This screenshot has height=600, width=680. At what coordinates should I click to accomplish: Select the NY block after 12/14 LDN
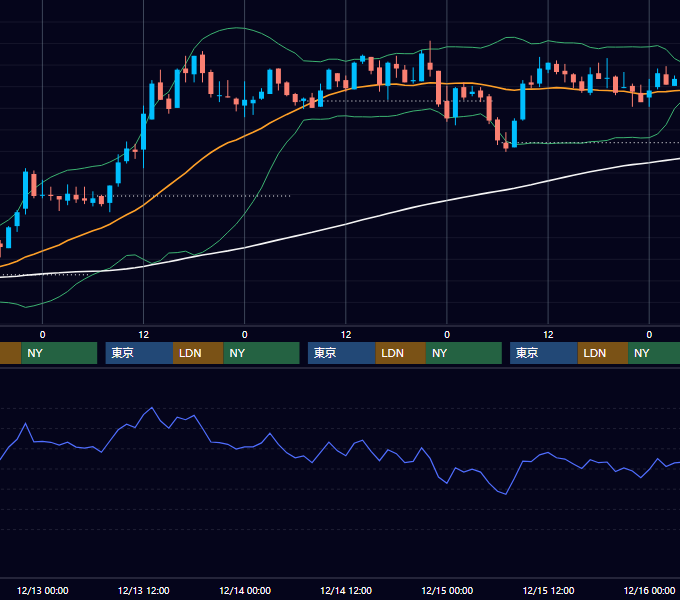coord(464,353)
